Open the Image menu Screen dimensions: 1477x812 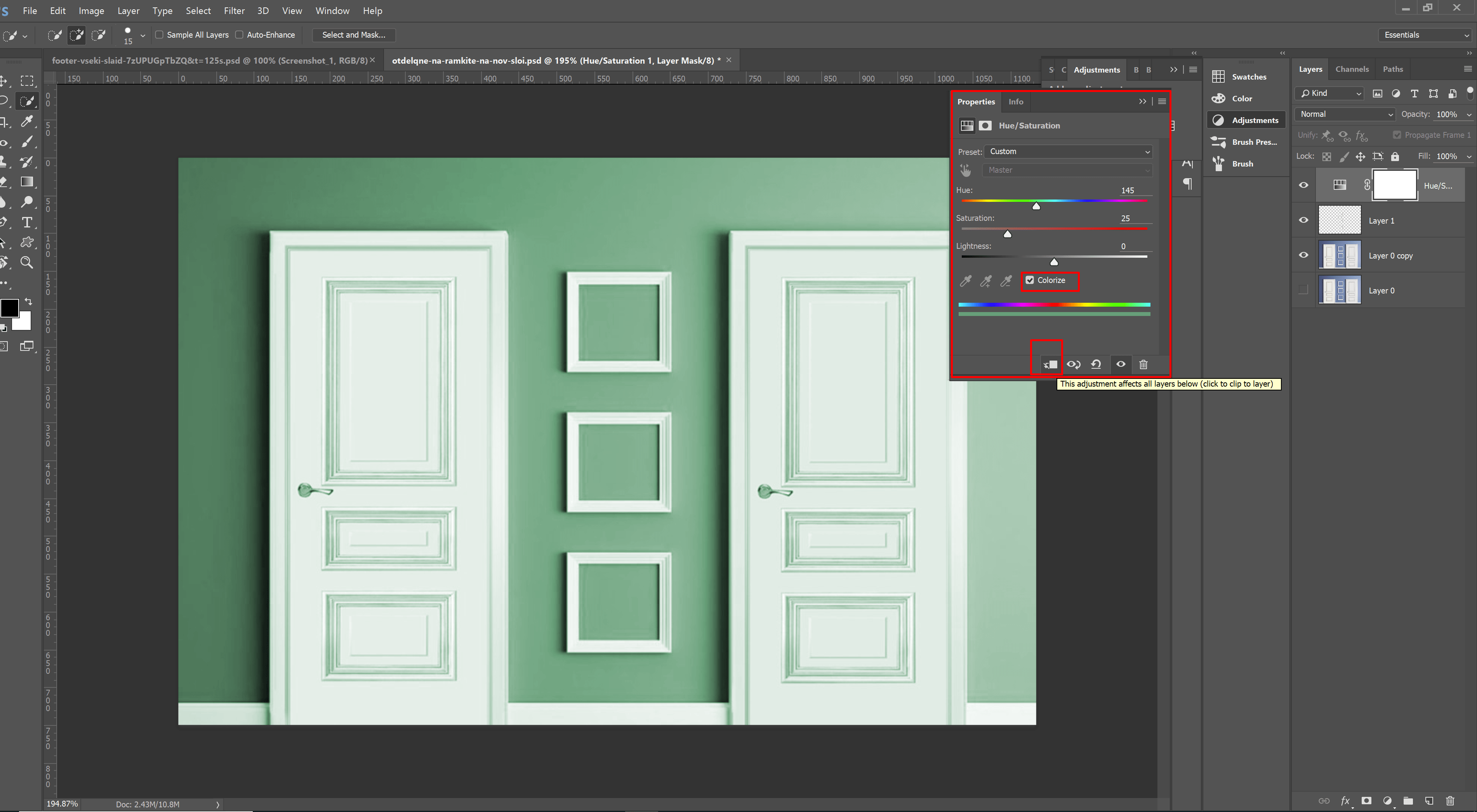pos(91,11)
